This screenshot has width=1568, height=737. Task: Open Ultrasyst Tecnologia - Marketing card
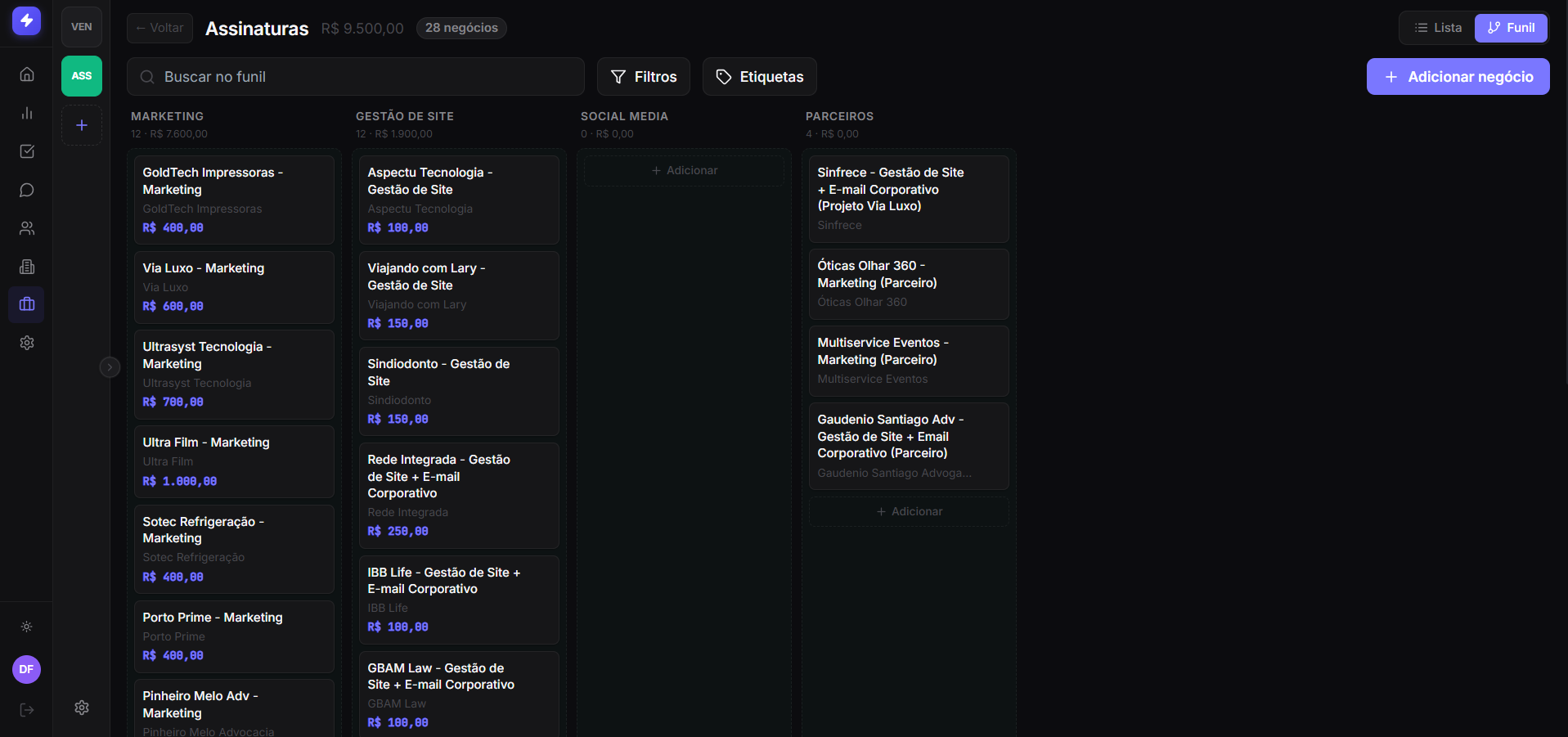pos(234,375)
